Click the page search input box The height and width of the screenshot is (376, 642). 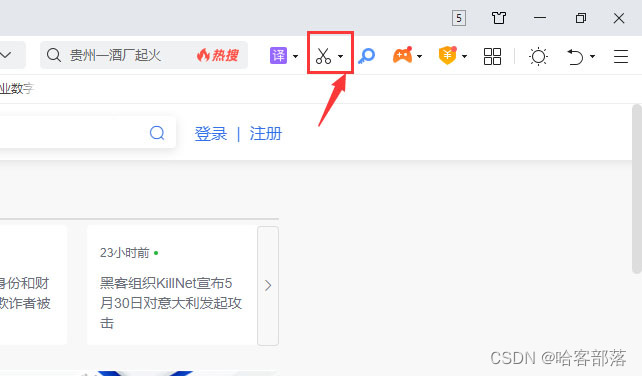(x=88, y=132)
